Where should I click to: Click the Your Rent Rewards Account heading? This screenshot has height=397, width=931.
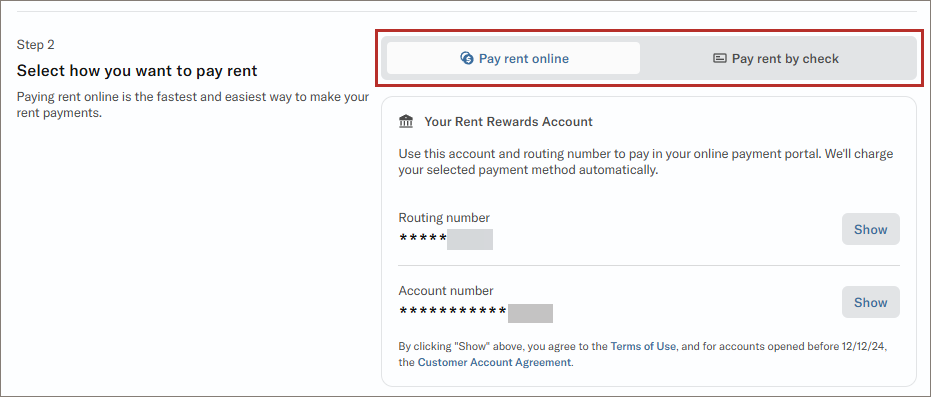(x=508, y=122)
